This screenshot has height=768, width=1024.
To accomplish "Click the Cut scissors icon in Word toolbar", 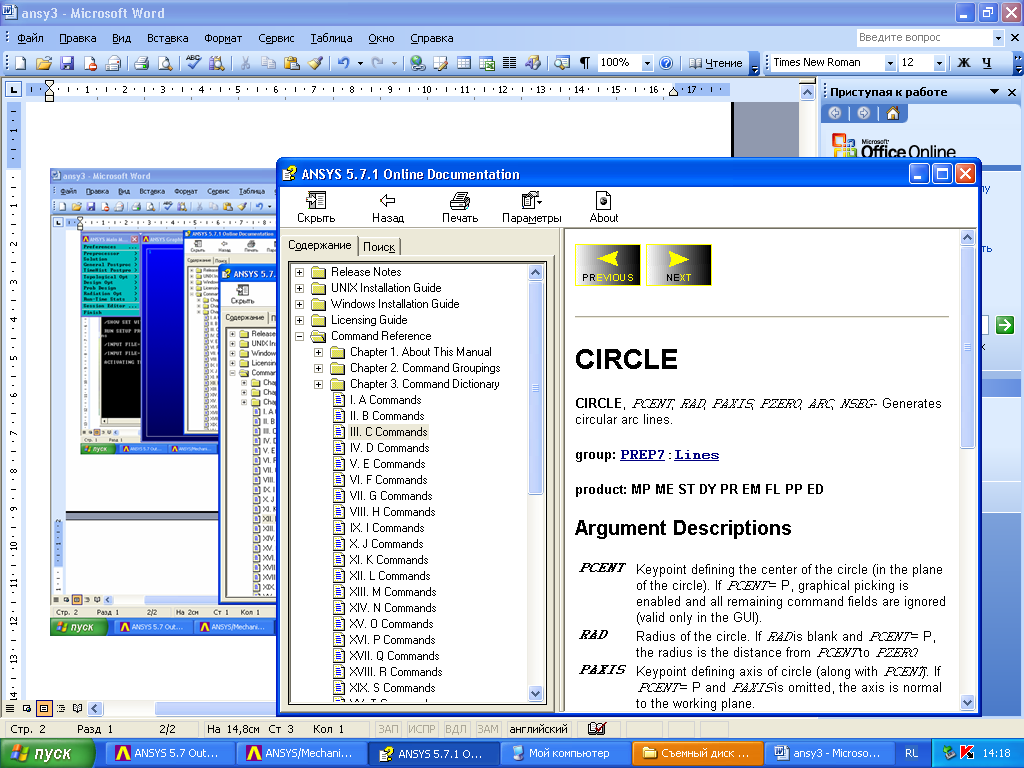I will (x=246, y=63).
